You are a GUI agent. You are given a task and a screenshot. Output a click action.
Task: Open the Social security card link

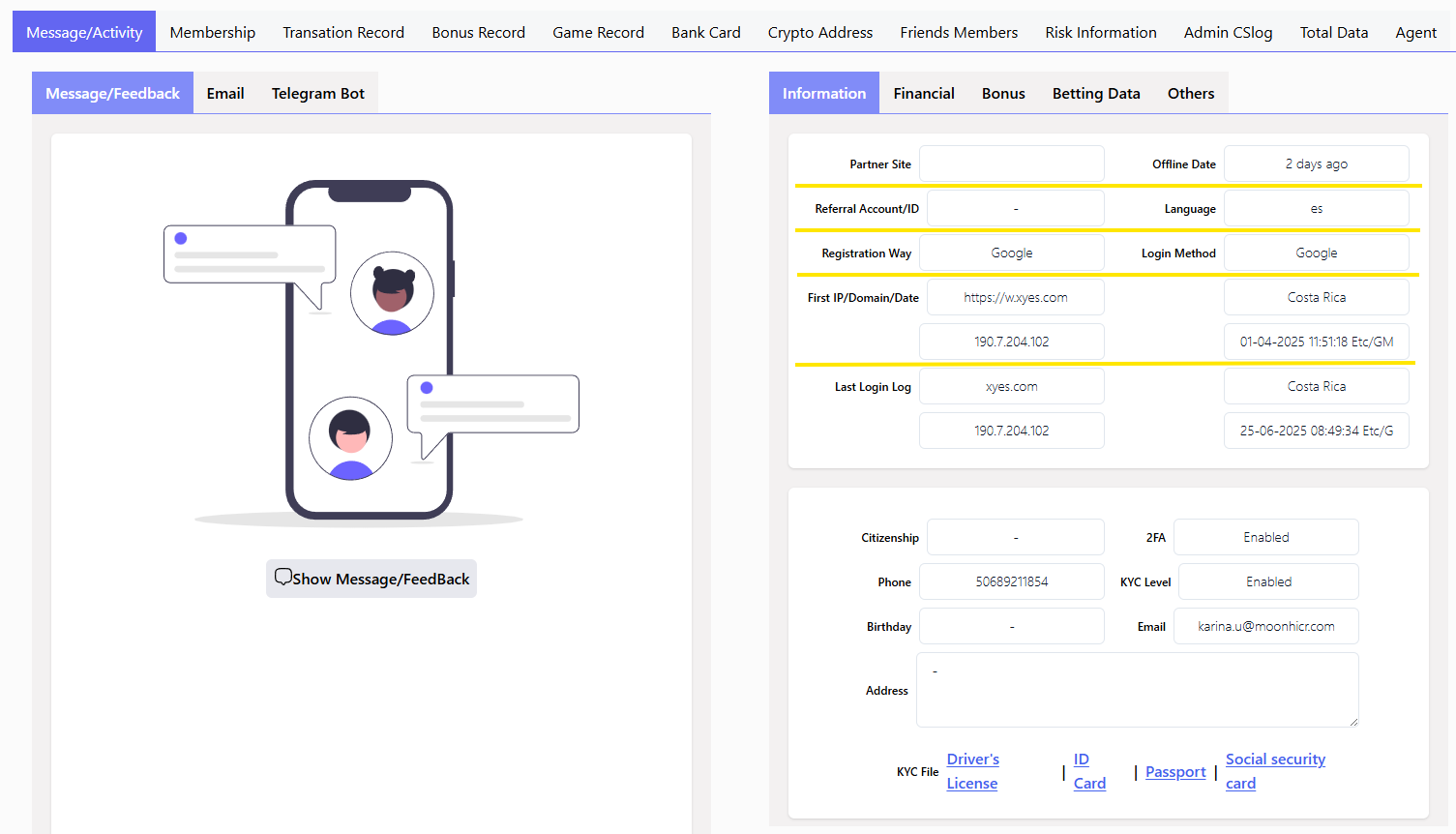(1274, 771)
